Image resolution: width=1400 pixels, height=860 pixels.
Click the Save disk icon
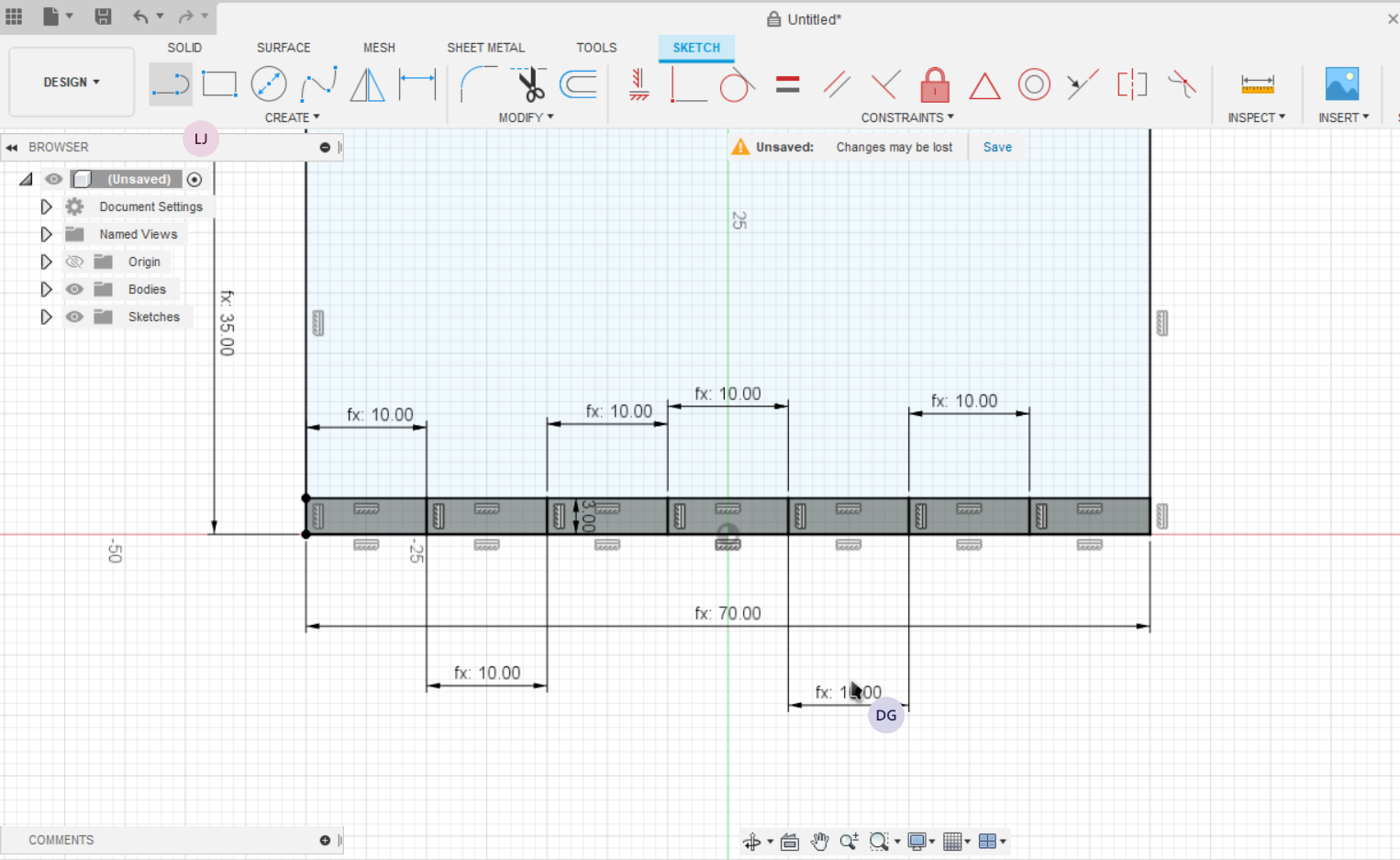[103, 17]
